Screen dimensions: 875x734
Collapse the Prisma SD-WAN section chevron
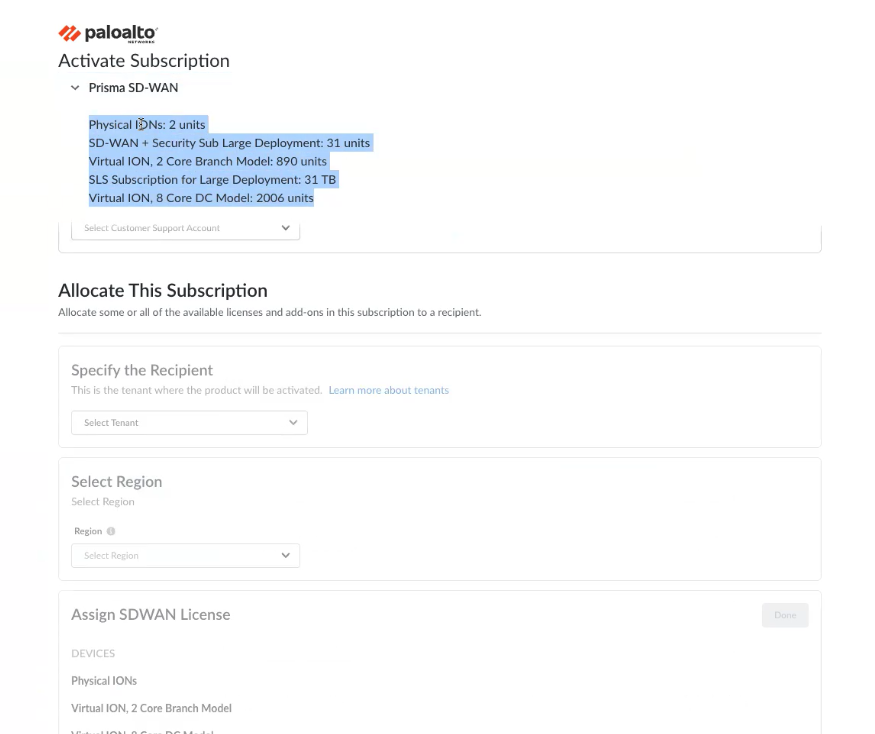[75, 88]
